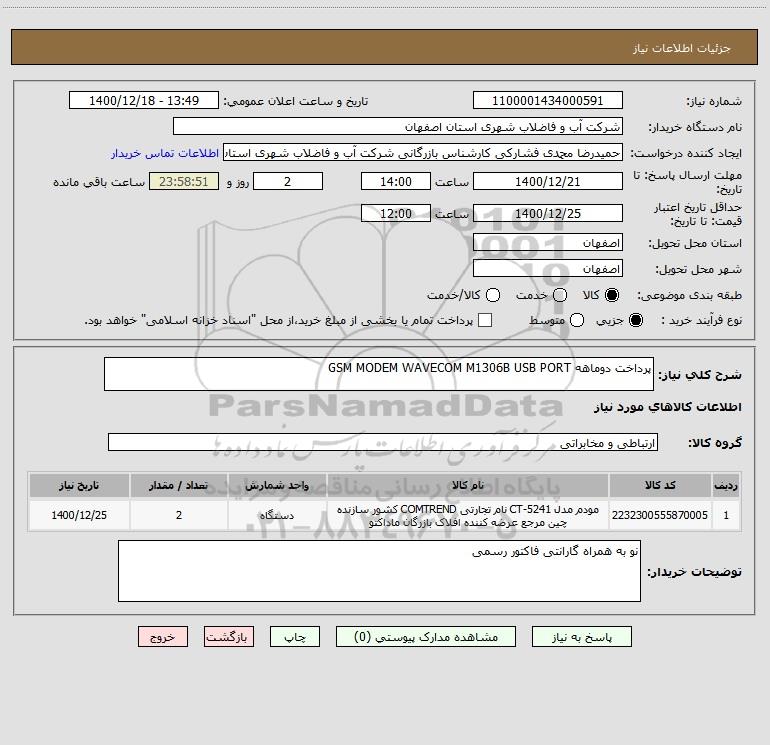Open اطلاعات تماس خریدار link
Image resolution: width=770 pixels, height=745 pixels.
(165, 153)
